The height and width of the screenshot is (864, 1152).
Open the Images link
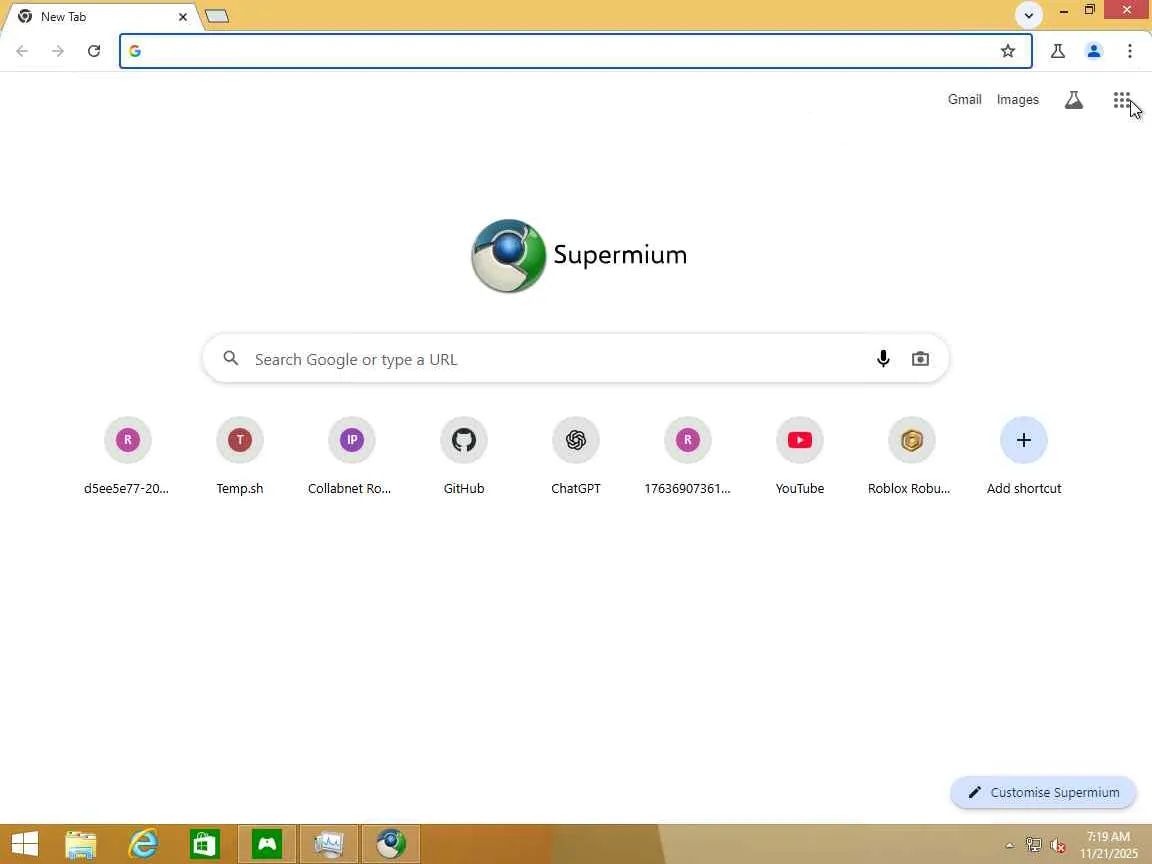tap(1018, 99)
